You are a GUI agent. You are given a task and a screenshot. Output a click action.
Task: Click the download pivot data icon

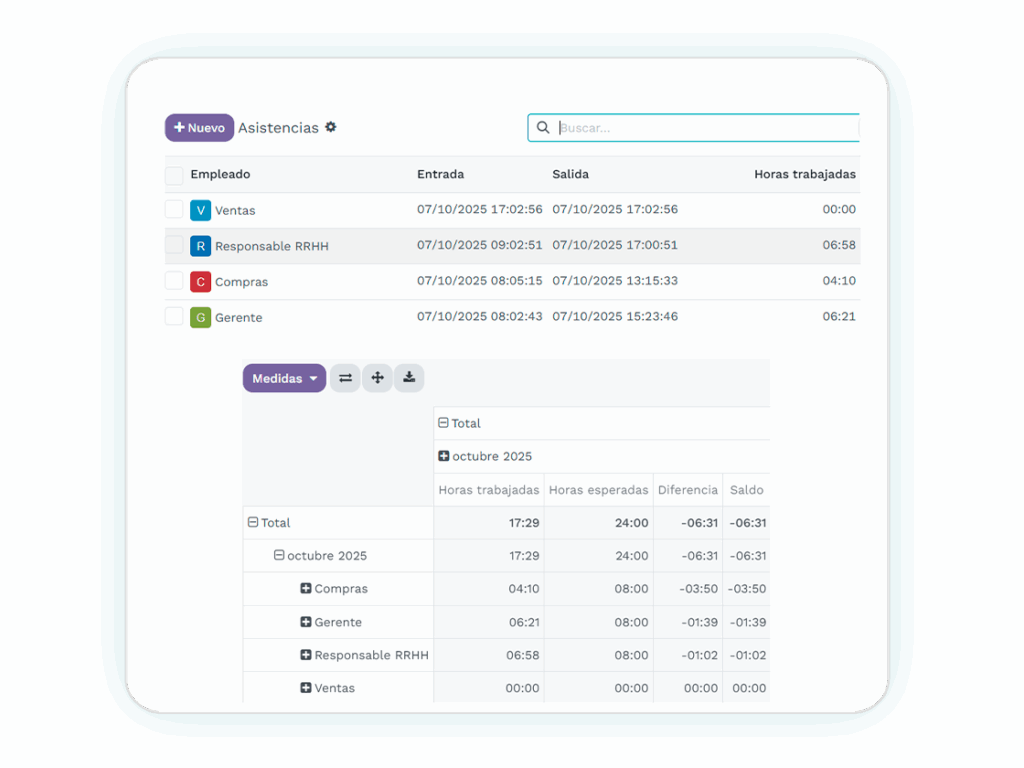click(x=409, y=378)
